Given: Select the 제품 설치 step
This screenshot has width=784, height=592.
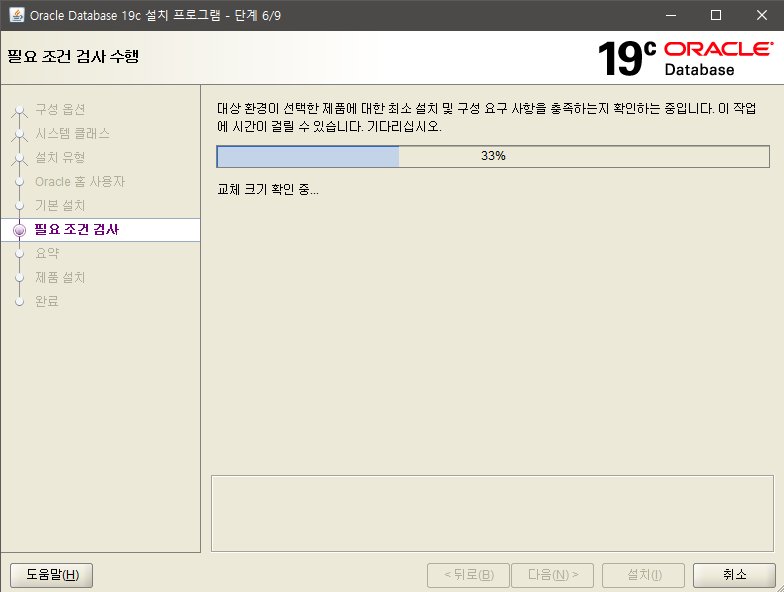Looking at the screenshot, I should (x=60, y=278).
